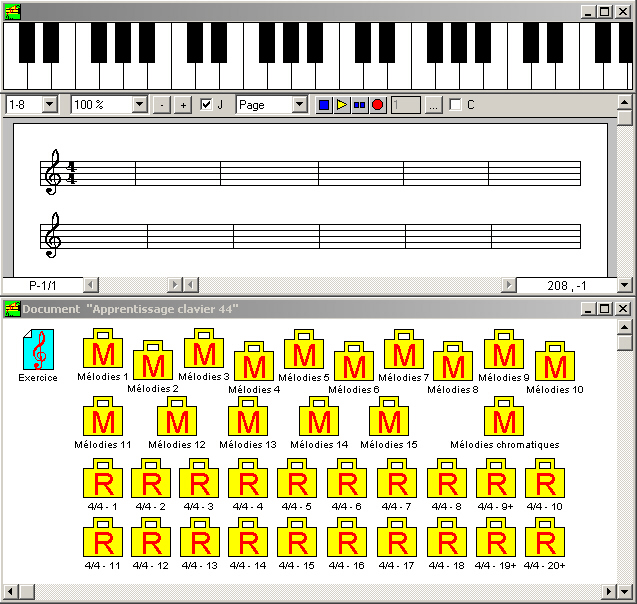Image resolution: width=637 pixels, height=604 pixels.
Task: Open the Mélodies 15 bag icon
Action: click(389, 416)
